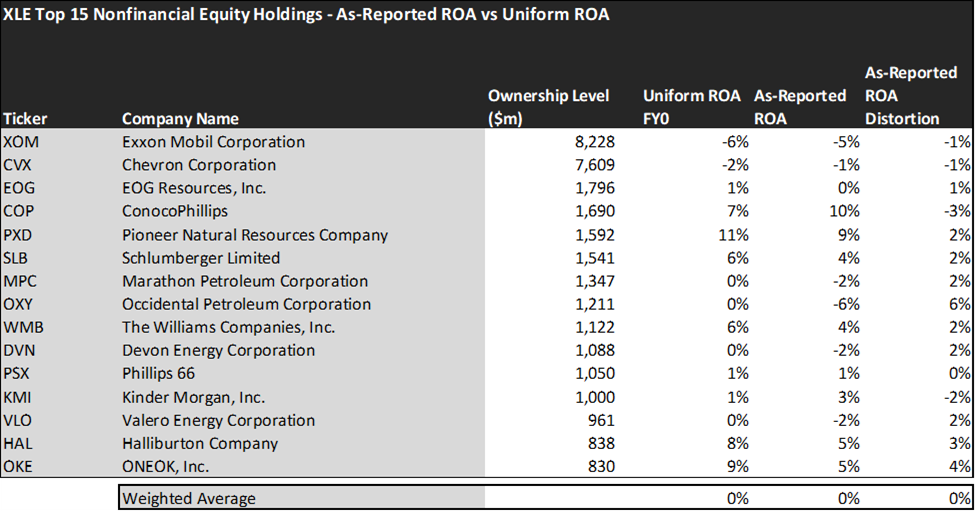This screenshot has width=975, height=511.
Task: Select EOG Resources, Inc. name
Action: tap(194, 188)
